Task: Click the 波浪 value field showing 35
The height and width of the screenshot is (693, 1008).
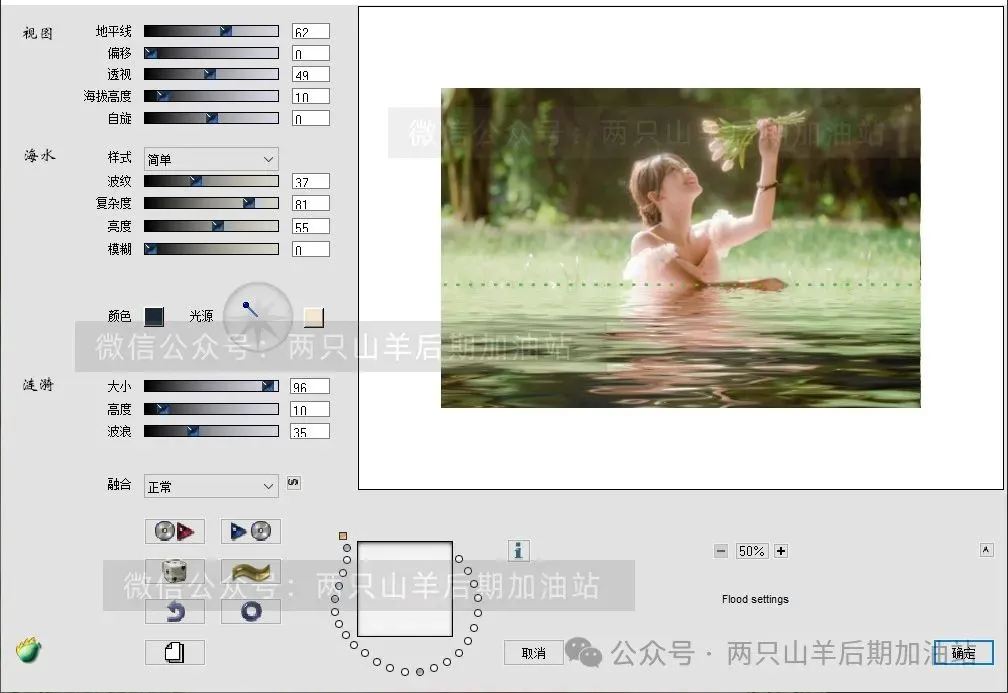Action: tap(310, 431)
